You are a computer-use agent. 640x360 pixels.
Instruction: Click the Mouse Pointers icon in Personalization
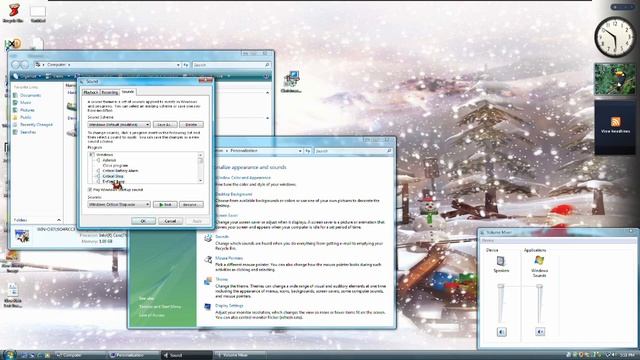point(208,259)
